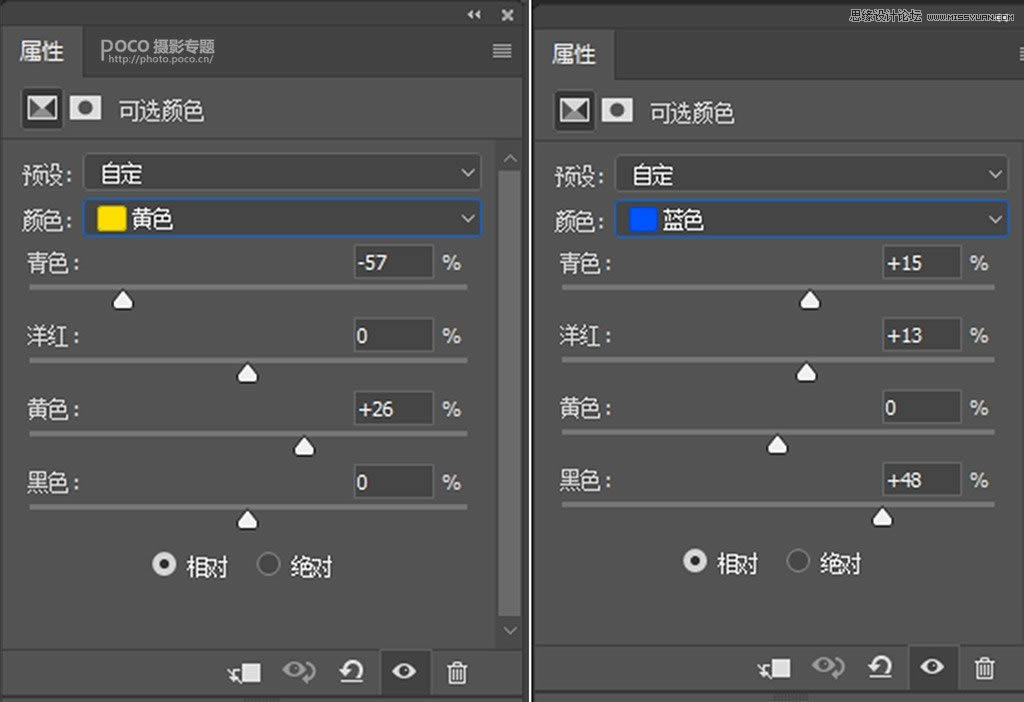Screen dimensions: 1024x702
Task: Select 绝对 radio button in left panel
Action: 268,565
